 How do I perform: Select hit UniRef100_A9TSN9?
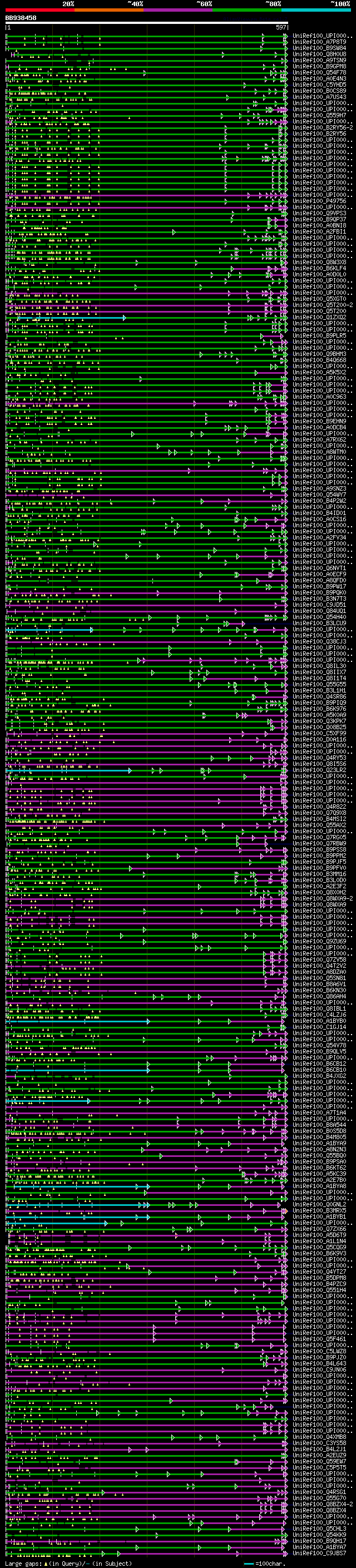pyautogui.click(x=319, y=60)
